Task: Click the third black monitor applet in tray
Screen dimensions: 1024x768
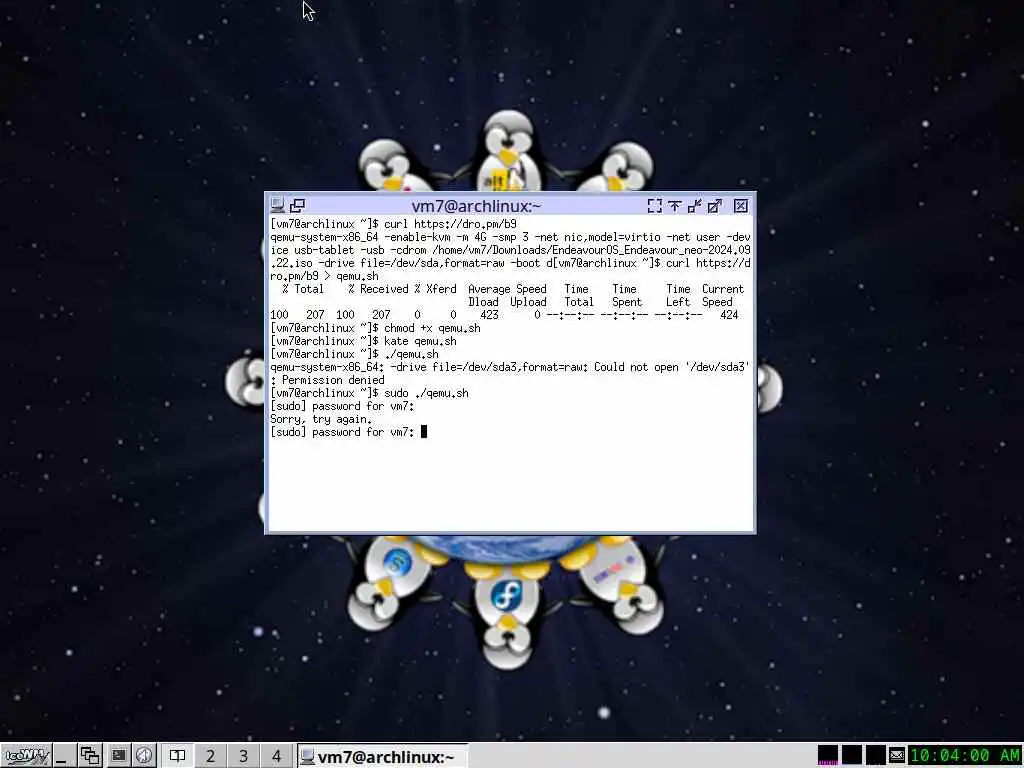Action: click(x=876, y=756)
